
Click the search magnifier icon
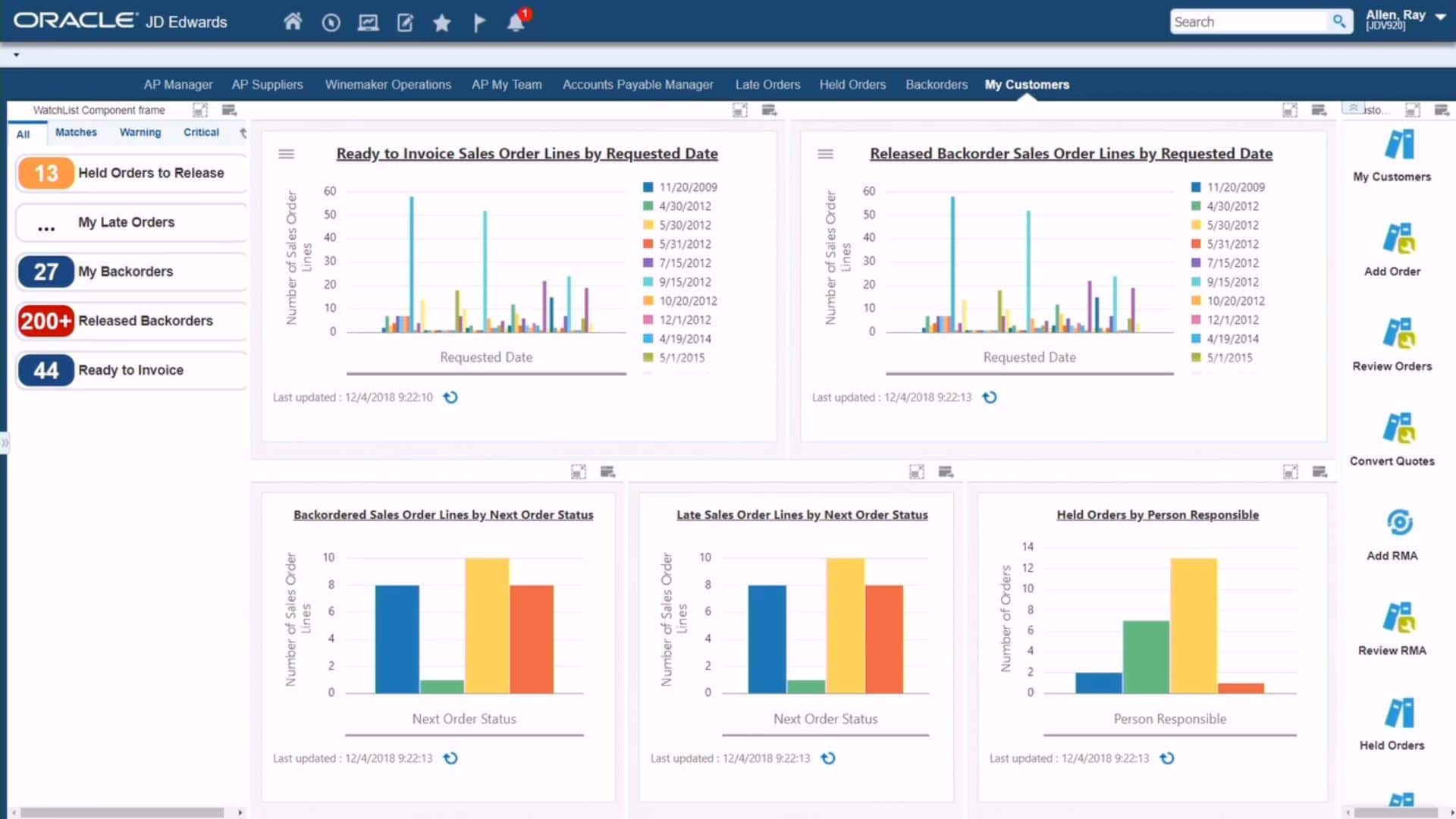point(1339,21)
